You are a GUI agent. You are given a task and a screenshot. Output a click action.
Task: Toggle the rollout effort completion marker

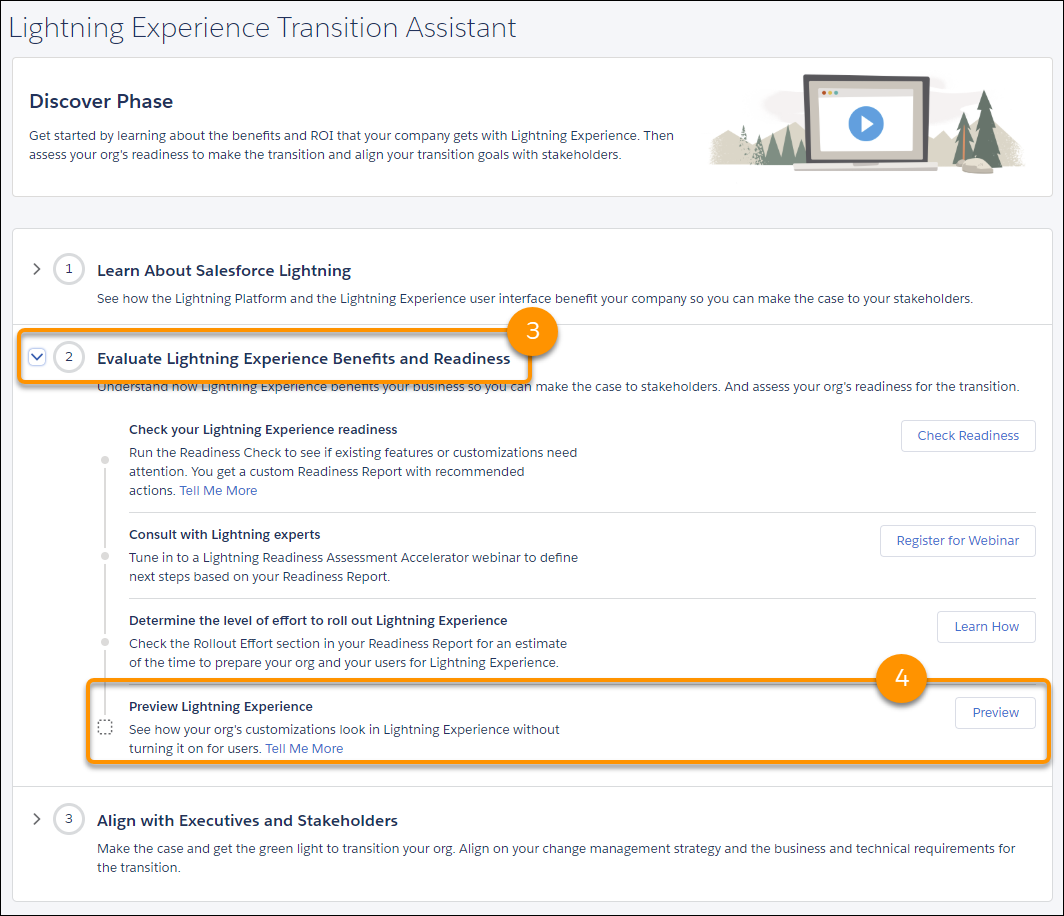pyautogui.click(x=105, y=643)
